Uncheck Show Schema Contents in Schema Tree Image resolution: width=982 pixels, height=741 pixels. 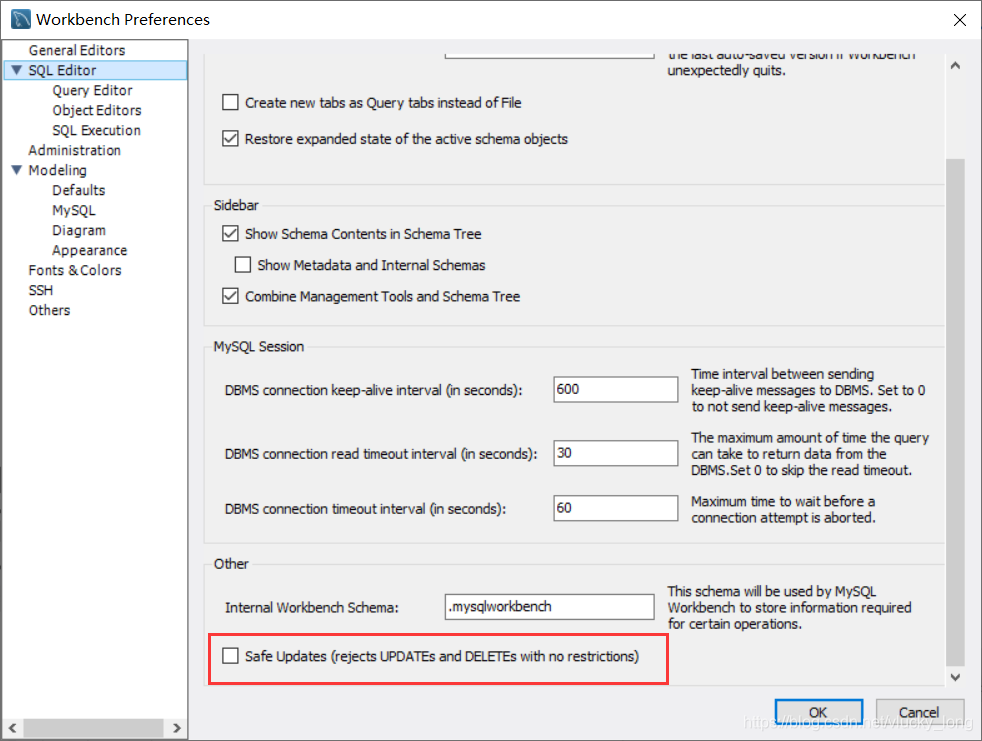click(x=230, y=234)
